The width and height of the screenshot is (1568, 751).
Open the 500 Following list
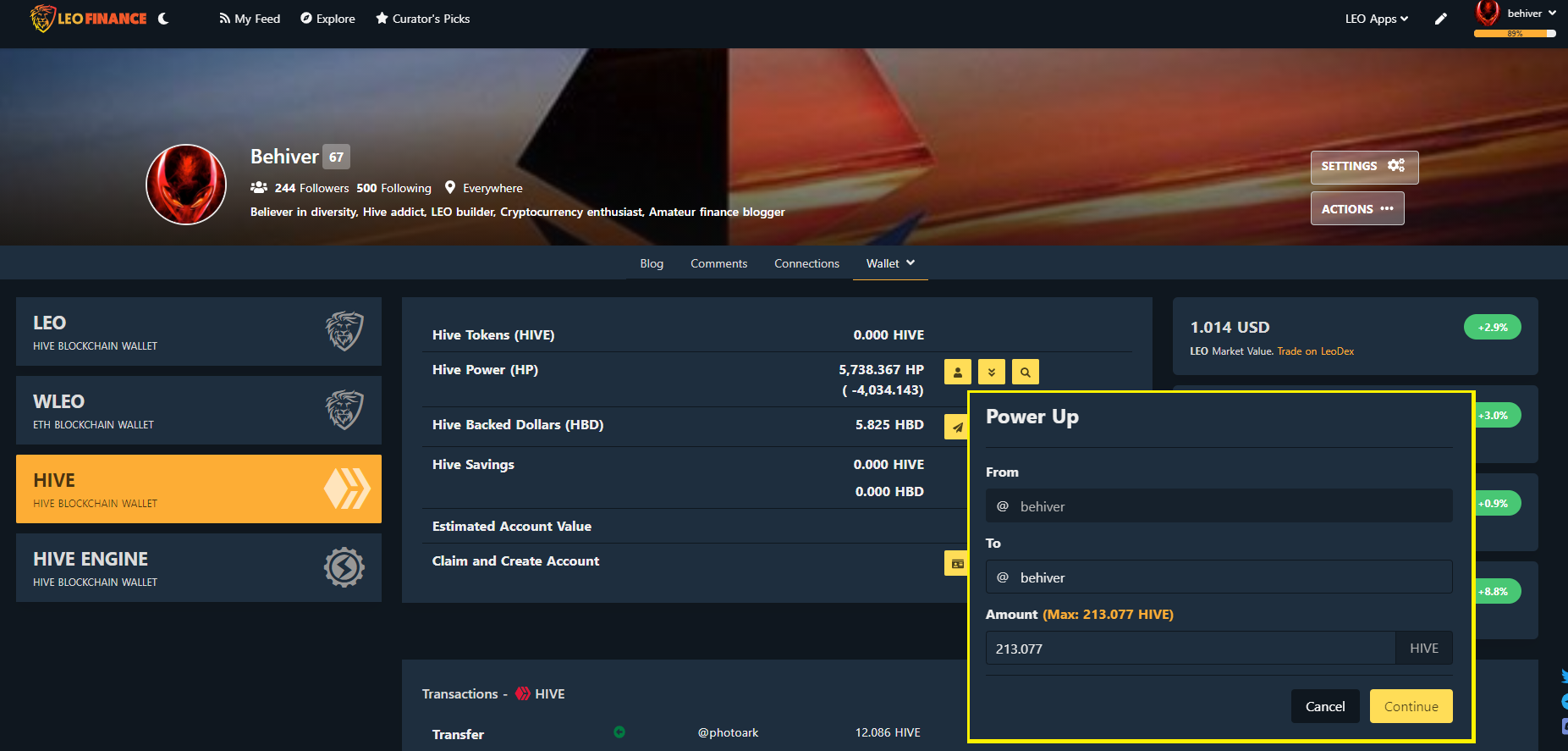tap(393, 188)
